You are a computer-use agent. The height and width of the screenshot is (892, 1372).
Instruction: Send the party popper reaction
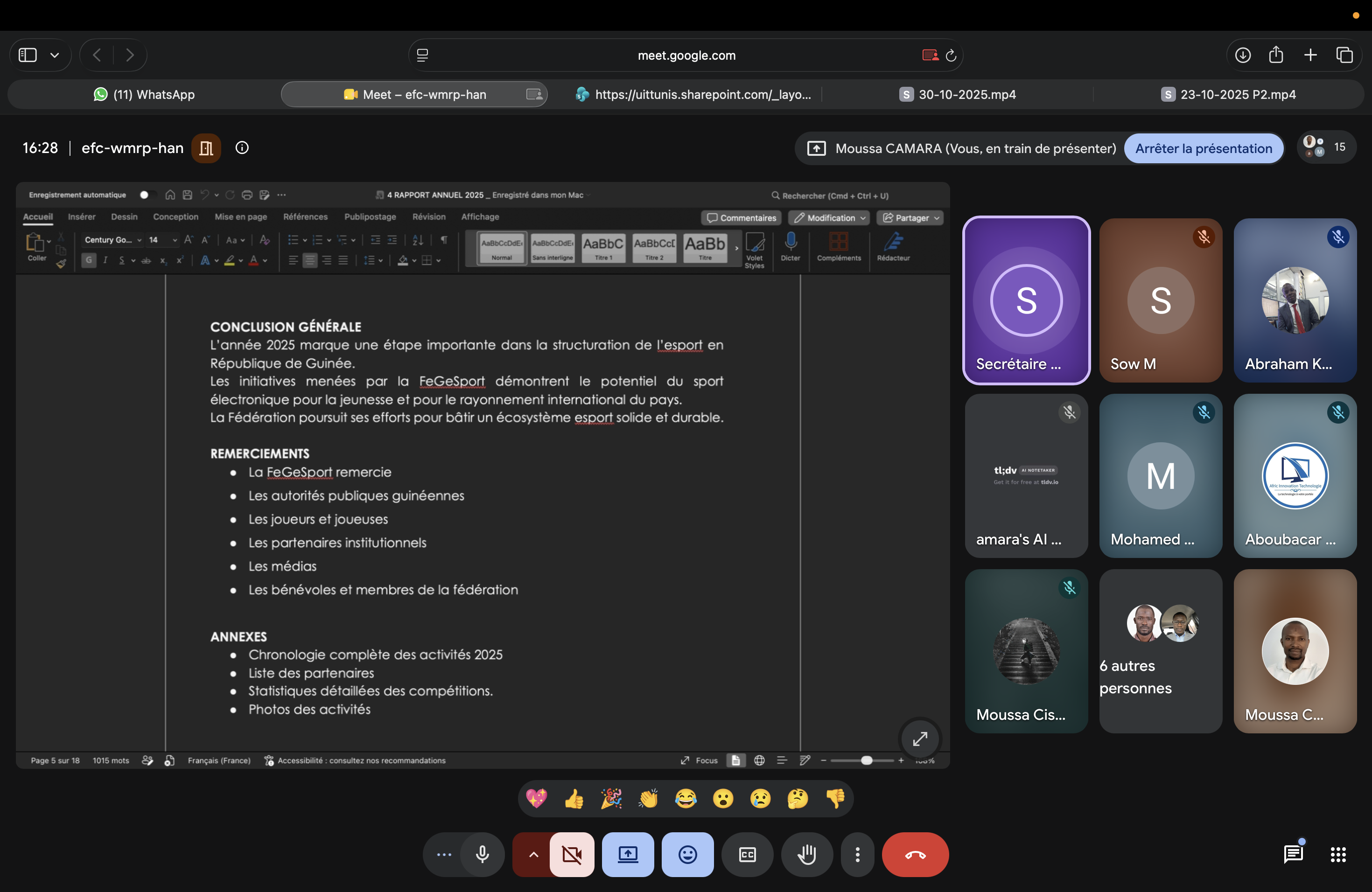pos(611,799)
